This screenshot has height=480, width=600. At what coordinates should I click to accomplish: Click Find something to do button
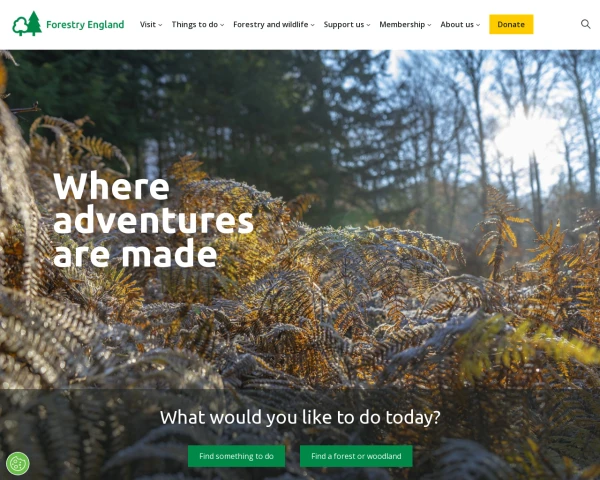click(236, 456)
